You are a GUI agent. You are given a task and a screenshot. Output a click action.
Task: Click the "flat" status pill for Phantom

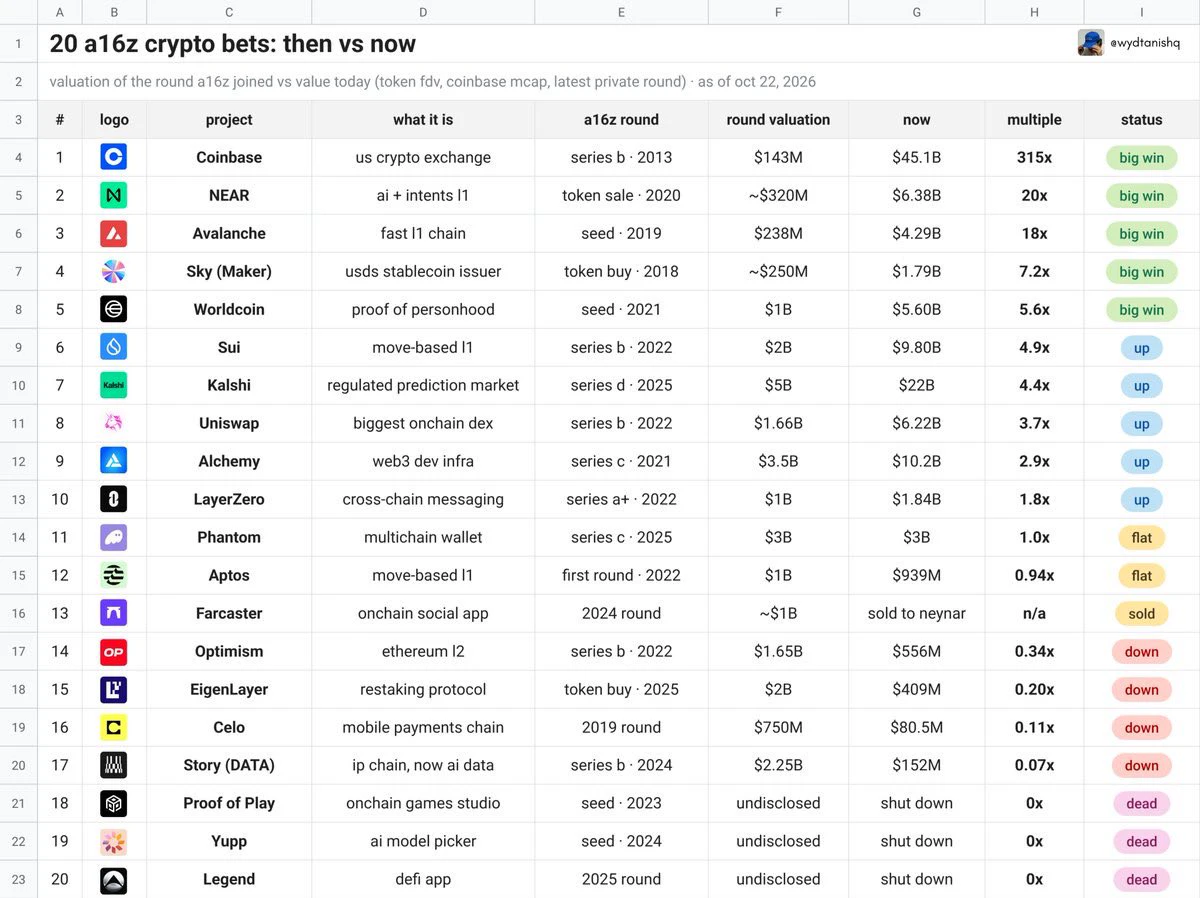click(x=1141, y=538)
